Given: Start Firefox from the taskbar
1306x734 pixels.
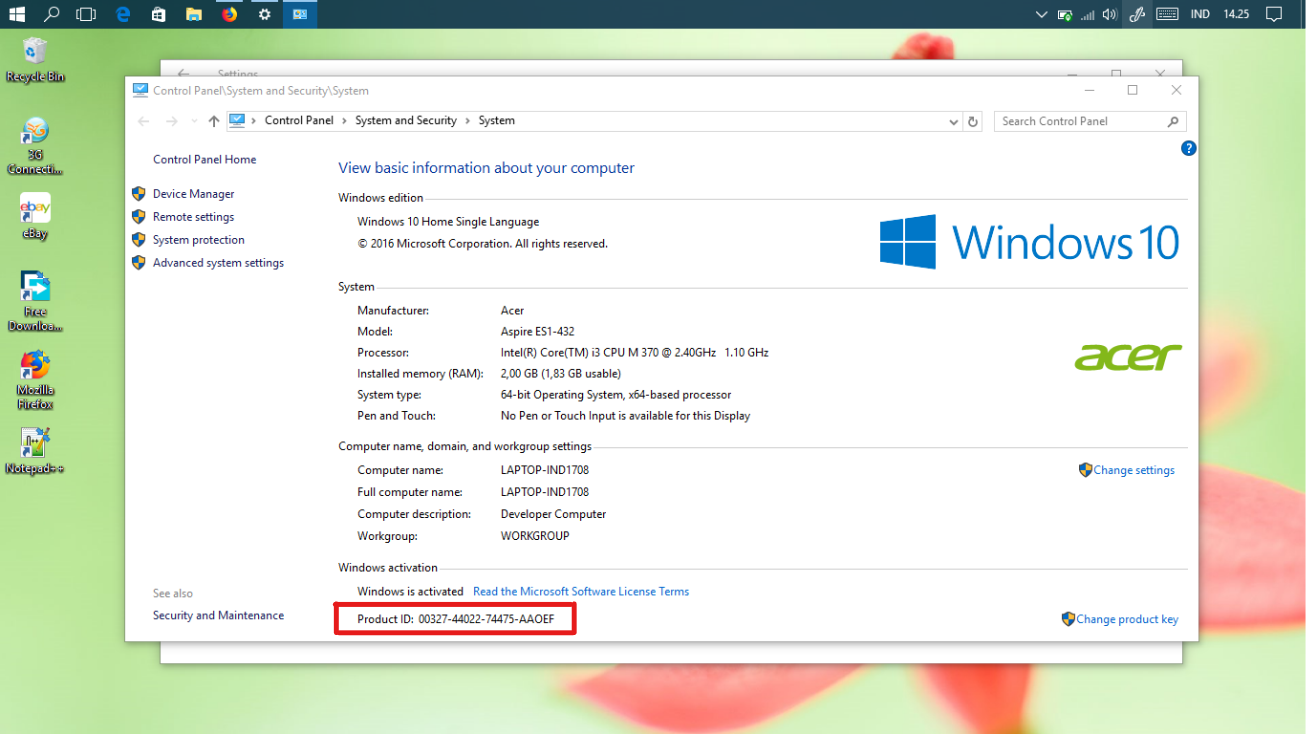Looking at the screenshot, I should click(x=229, y=14).
